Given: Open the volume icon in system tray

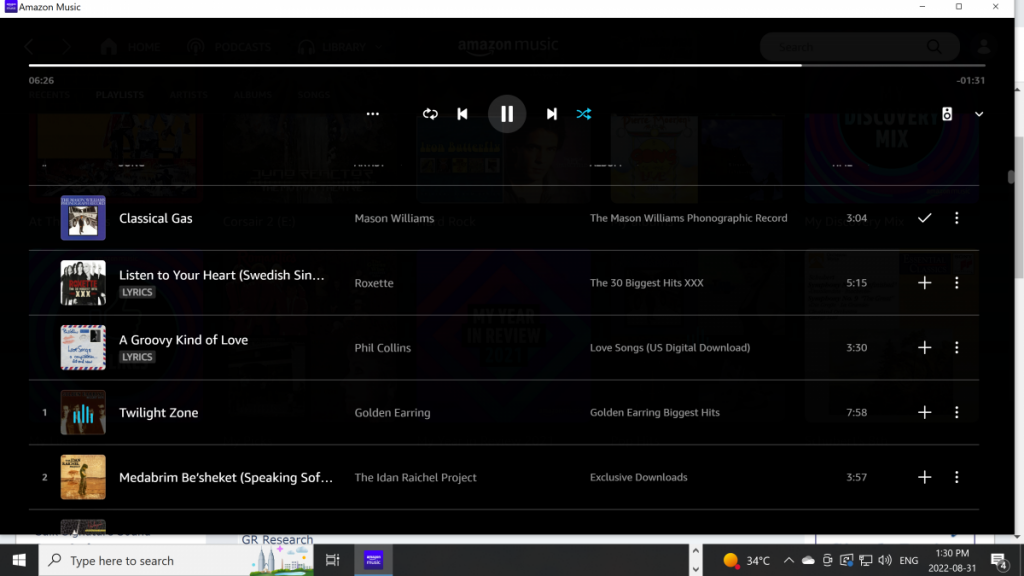Looking at the screenshot, I should pyautogui.click(x=885, y=560).
